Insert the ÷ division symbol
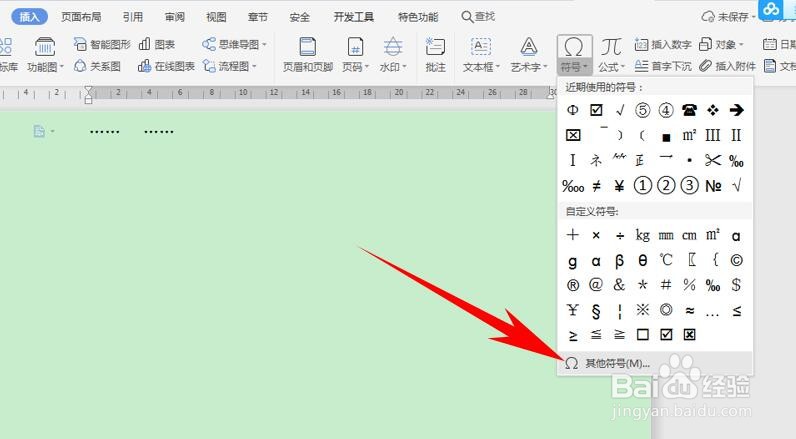 (x=619, y=235)
